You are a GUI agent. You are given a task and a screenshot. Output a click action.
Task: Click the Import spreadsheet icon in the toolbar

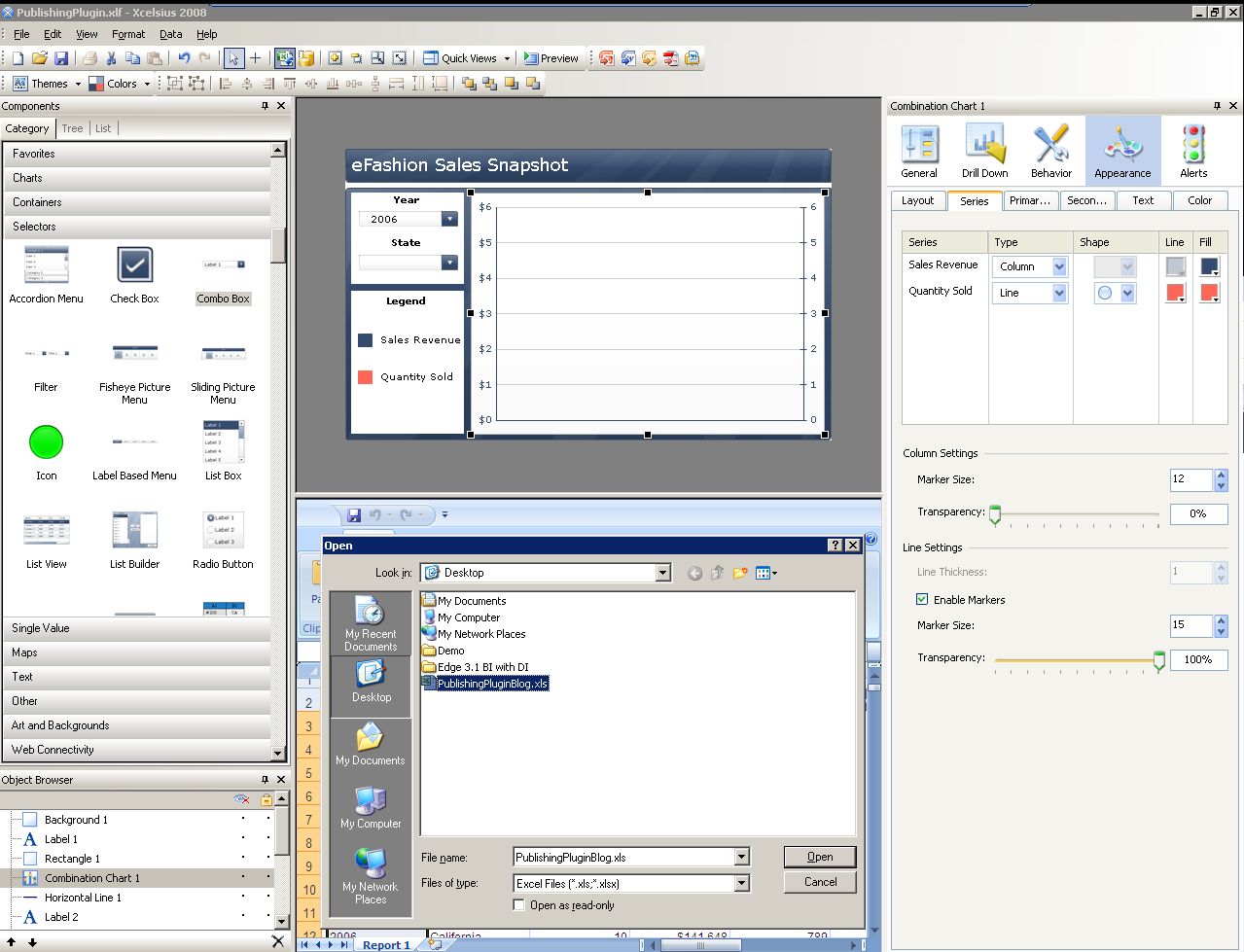284,58
